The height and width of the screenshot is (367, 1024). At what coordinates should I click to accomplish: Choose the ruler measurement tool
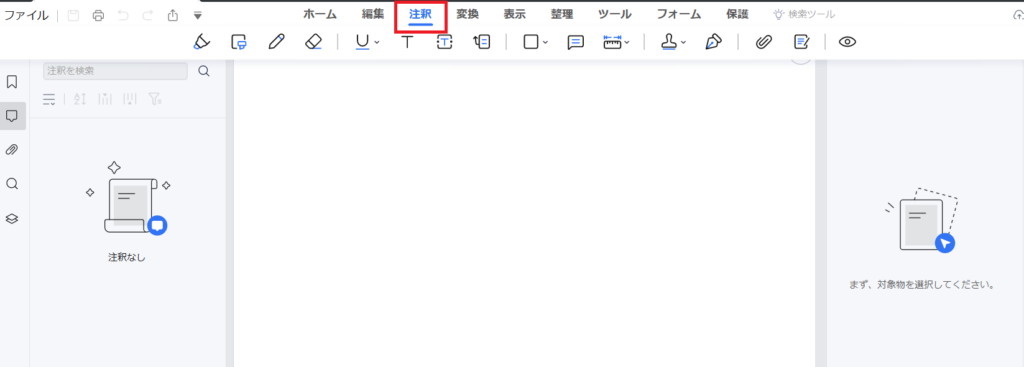612,42
